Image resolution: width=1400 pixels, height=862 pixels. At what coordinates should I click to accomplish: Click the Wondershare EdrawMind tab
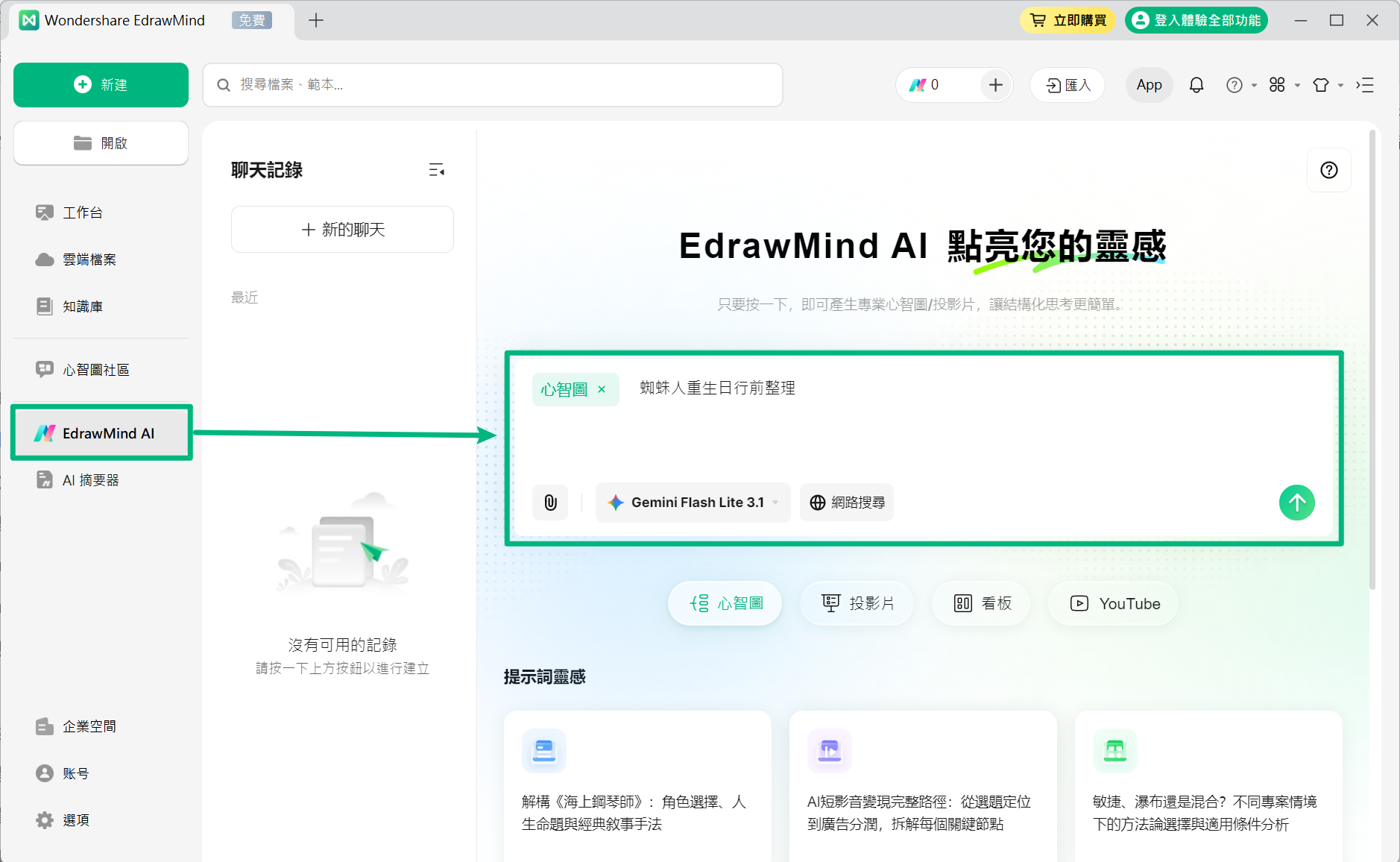pyautogui.click(x=151, y=21)
